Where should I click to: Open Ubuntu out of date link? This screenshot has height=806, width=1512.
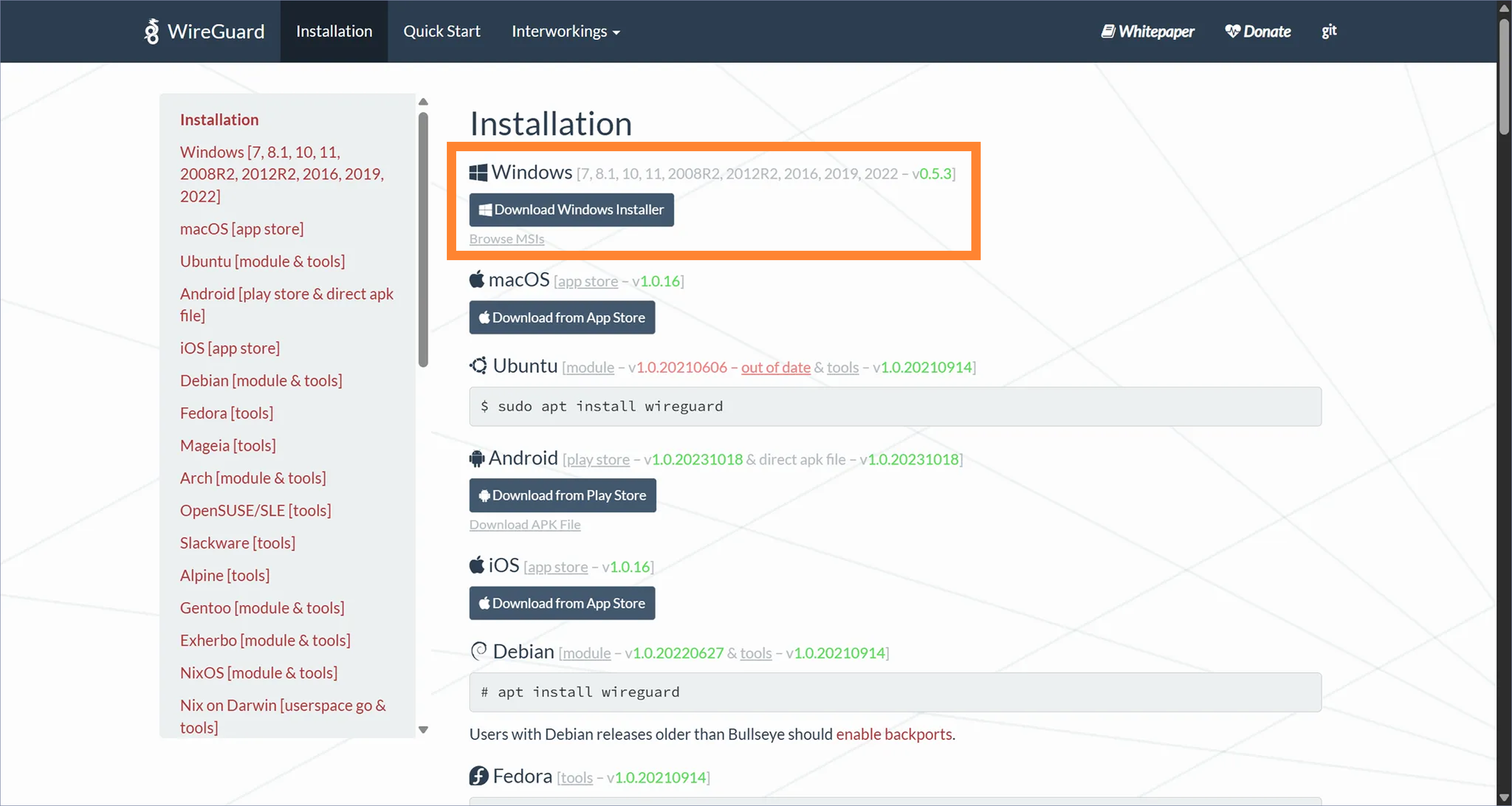(775, 368)
